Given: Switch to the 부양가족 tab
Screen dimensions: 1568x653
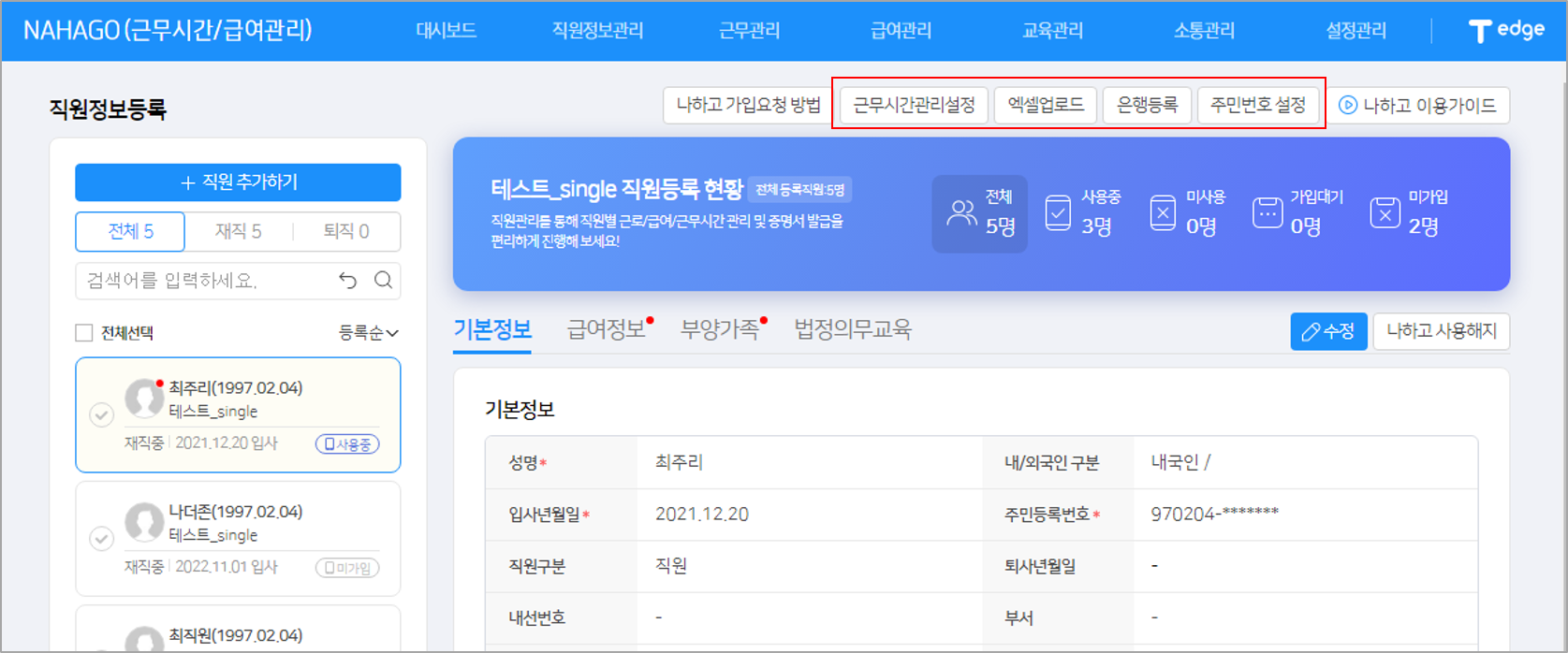Looking at the screenshot, I should (720, 329).
